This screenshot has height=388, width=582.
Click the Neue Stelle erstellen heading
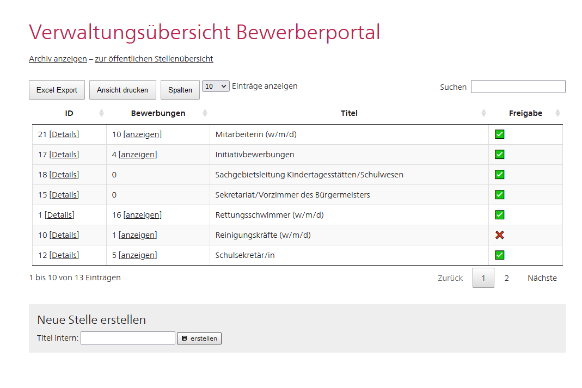pyautogui.click(x=91, y=320)
